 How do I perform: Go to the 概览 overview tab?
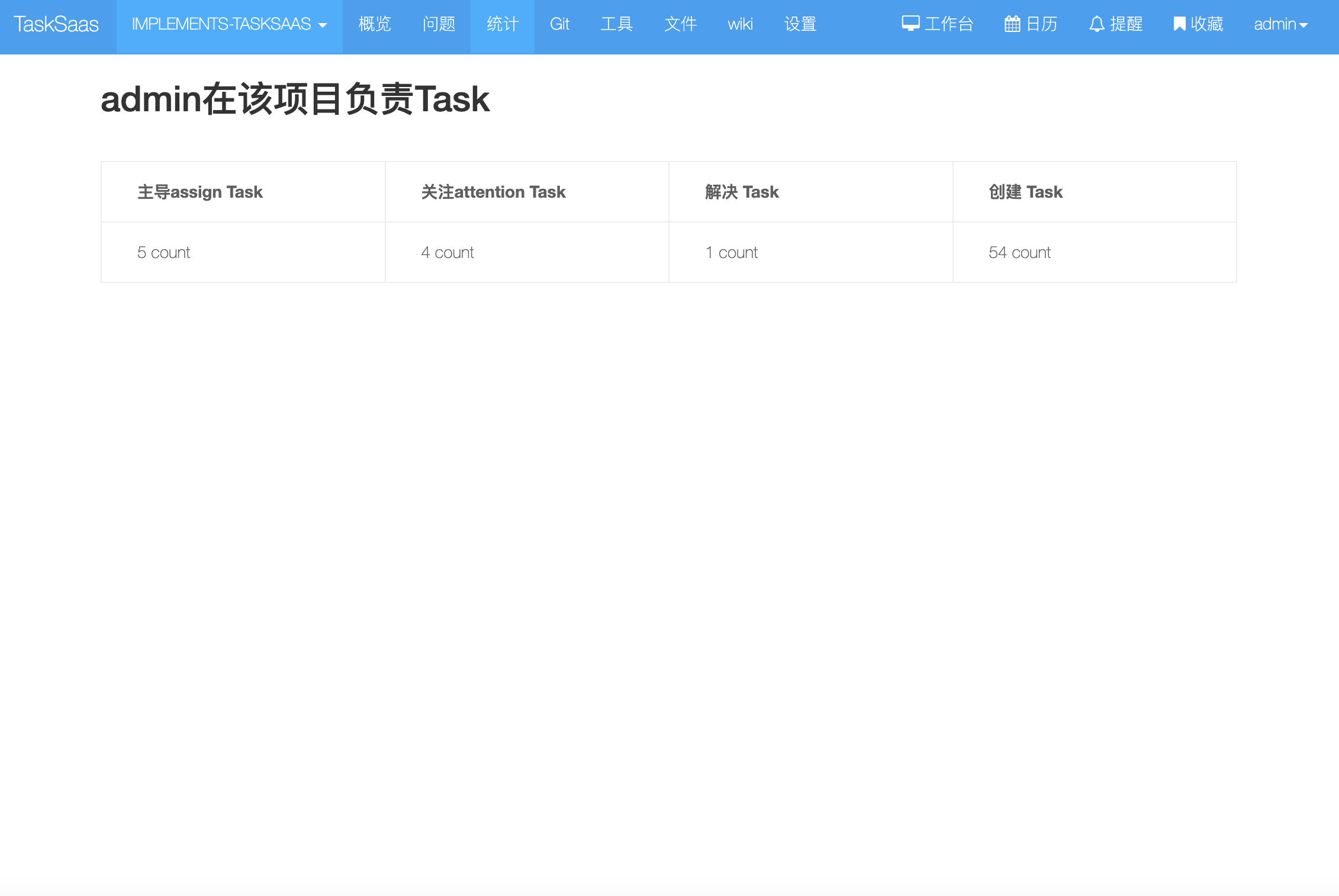coord(375,24)
